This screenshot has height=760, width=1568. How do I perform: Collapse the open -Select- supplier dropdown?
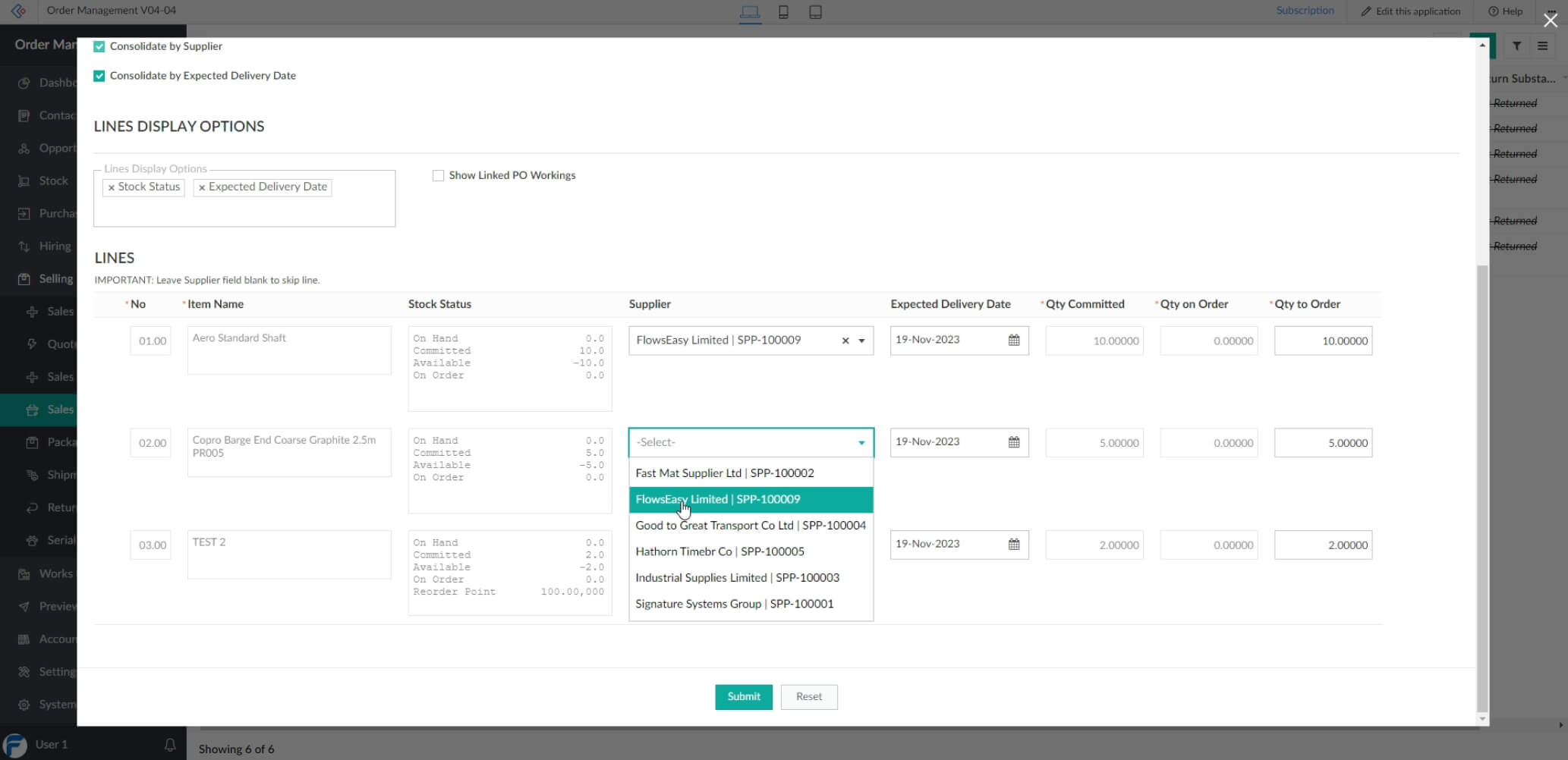[x=861, y=443]
